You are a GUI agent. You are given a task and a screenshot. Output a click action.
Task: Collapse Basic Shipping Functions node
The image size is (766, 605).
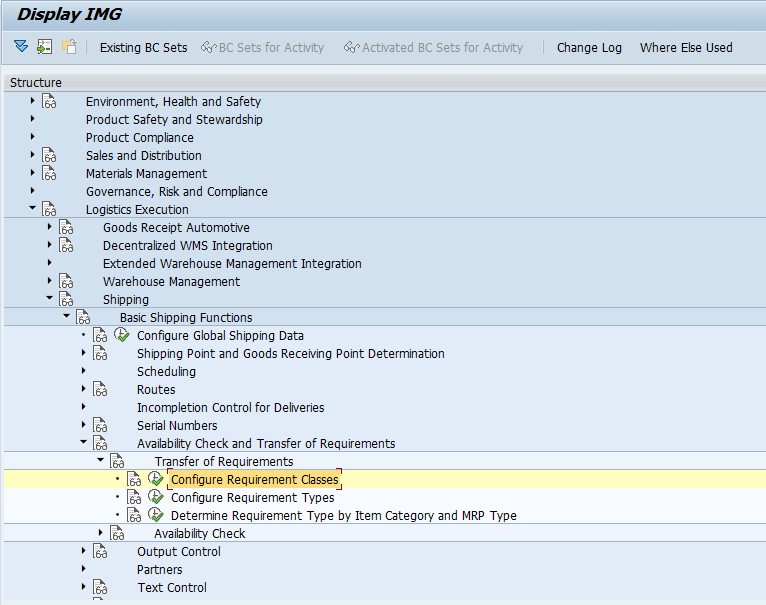pyautogui.click(x=67, y=316)
